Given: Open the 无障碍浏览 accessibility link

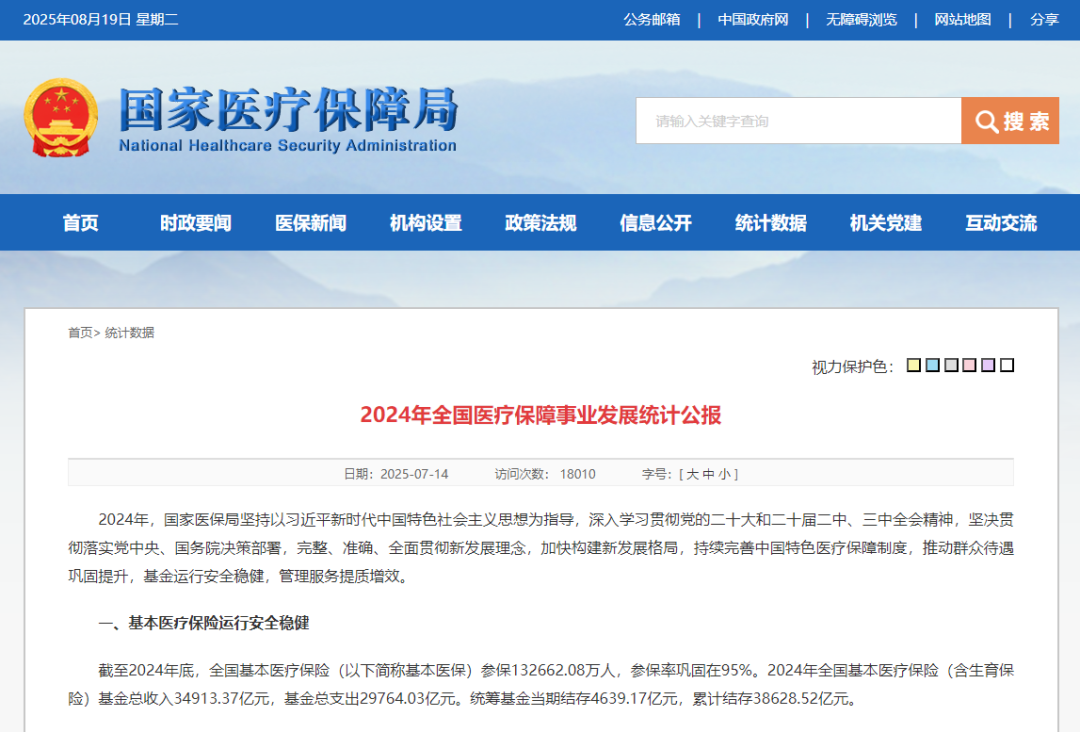Looking at the screenshot, I should 861,20.
